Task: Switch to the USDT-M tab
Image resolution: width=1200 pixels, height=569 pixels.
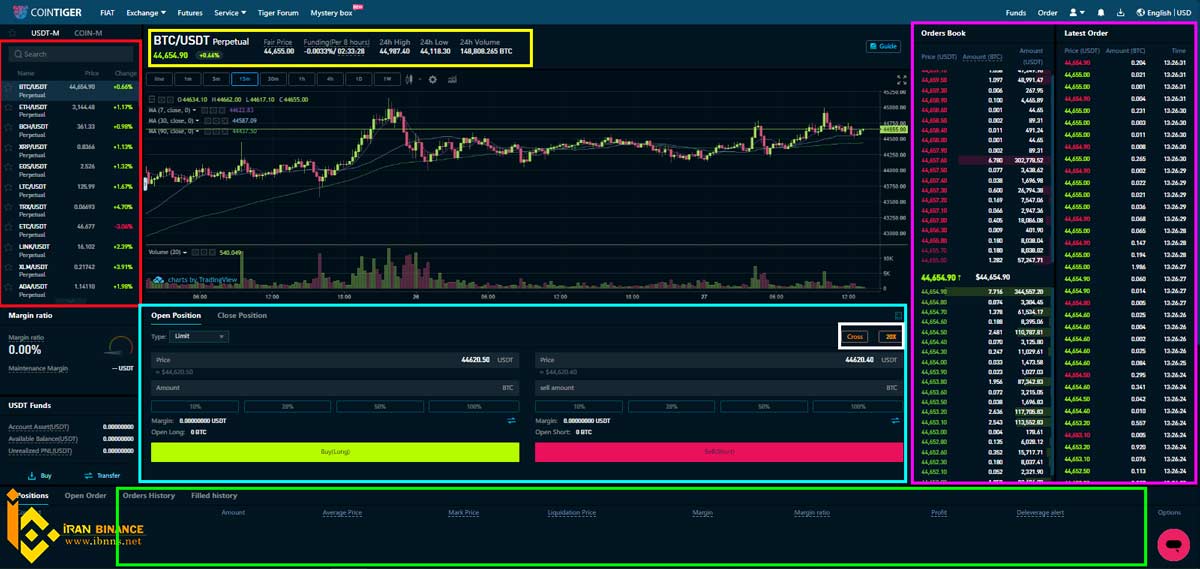Action: coord(46,33)
